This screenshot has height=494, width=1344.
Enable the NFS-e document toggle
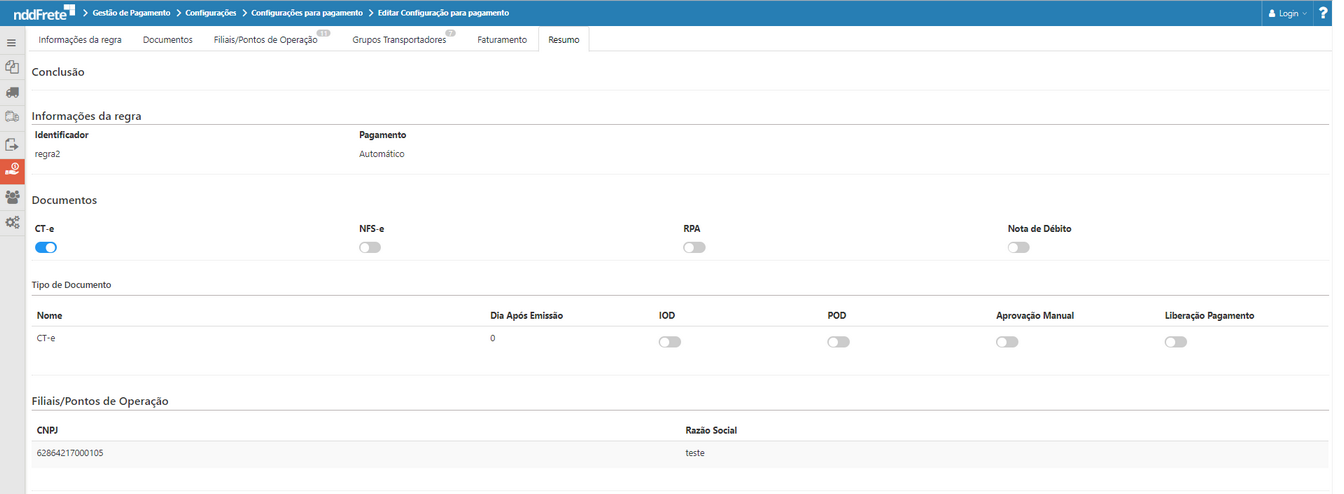[370, 247]
